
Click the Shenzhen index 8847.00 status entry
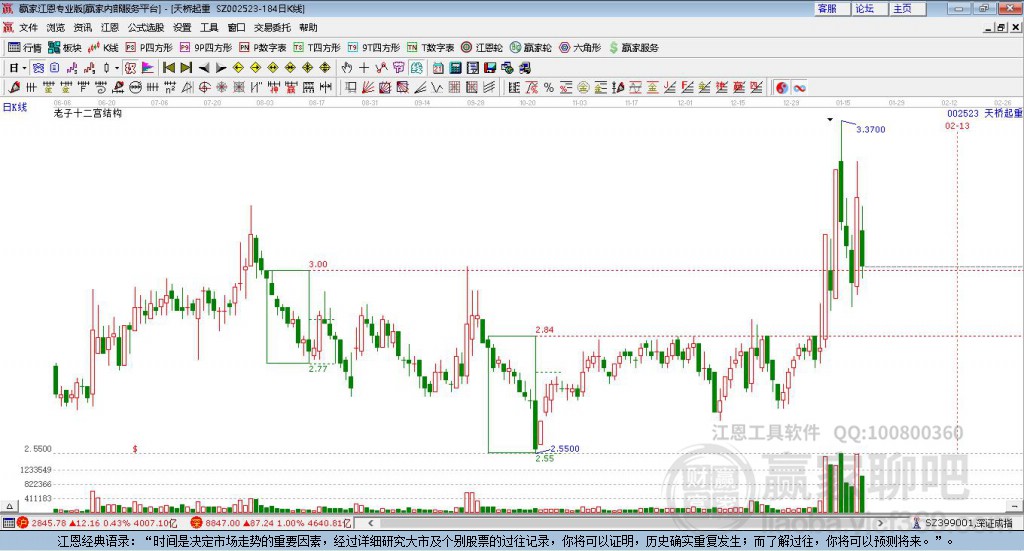272,523
